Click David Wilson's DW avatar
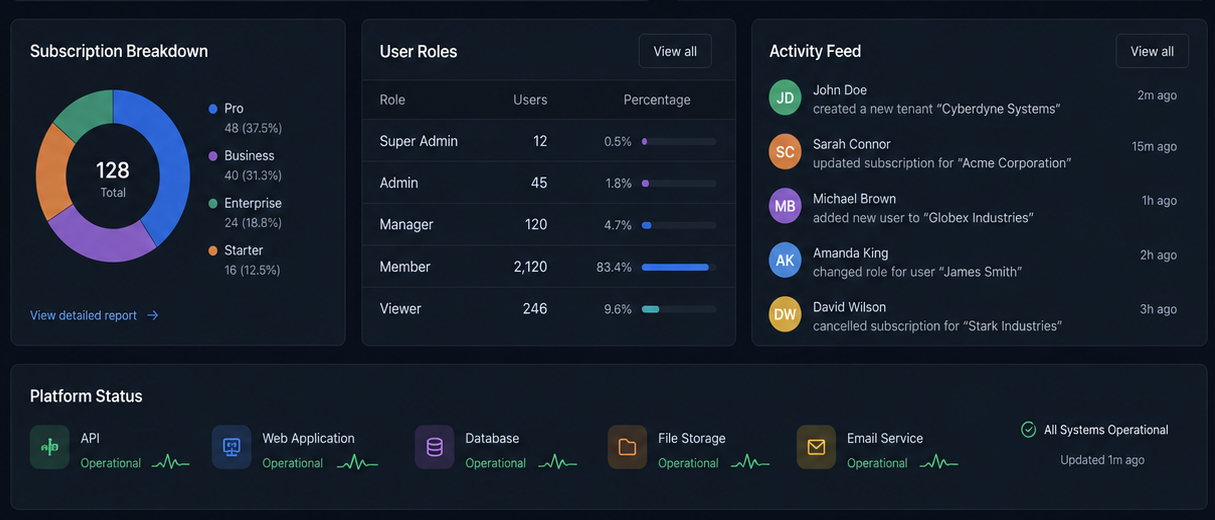Screen dimensions: 1215x520 coord(785,314)
